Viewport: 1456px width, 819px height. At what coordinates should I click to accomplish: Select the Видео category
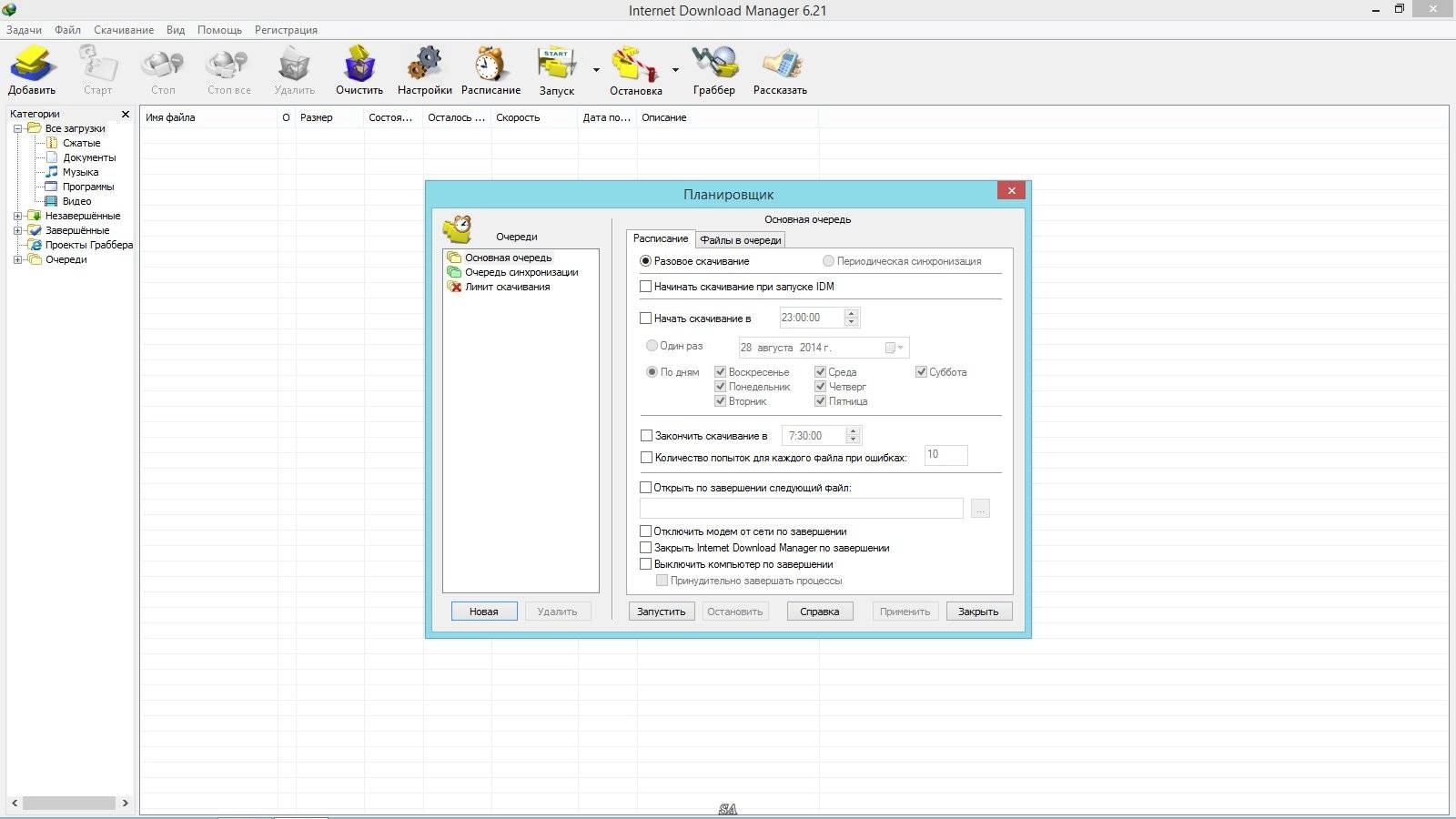point(76,201)
